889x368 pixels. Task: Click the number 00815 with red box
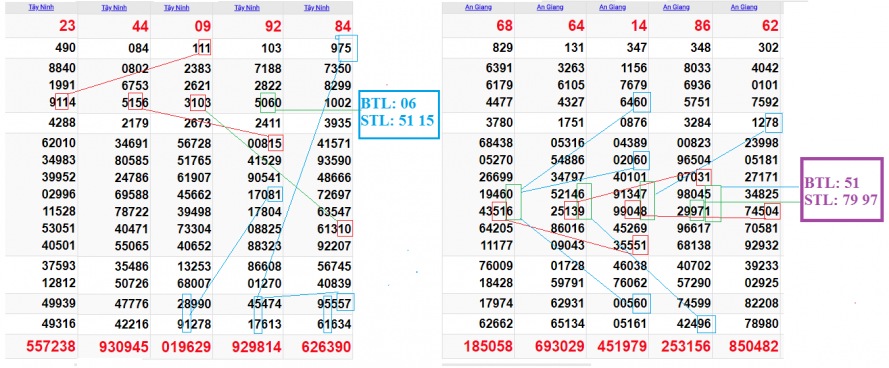pos(264,143)
